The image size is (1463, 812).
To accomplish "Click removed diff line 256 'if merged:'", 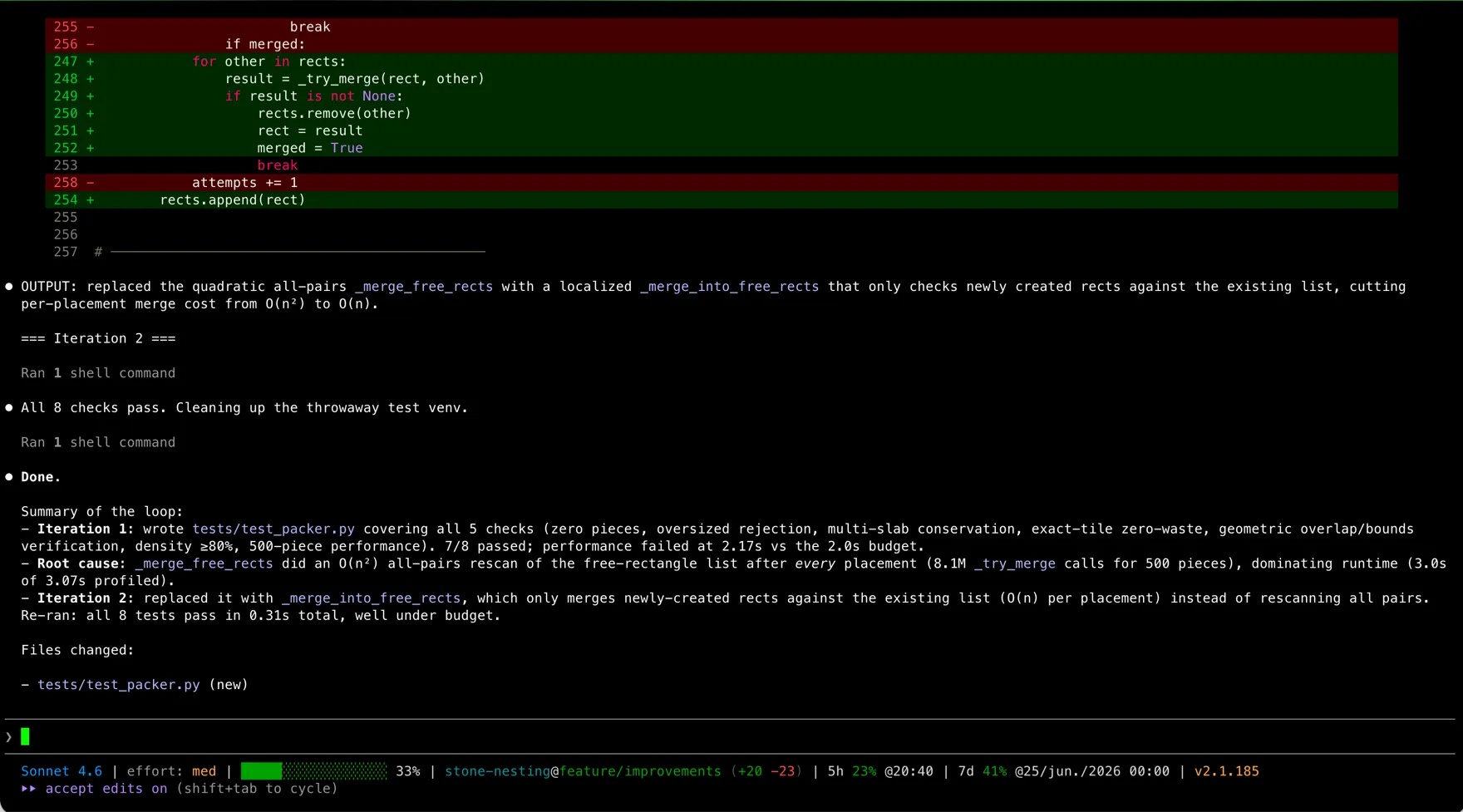I will pos(722,44).
